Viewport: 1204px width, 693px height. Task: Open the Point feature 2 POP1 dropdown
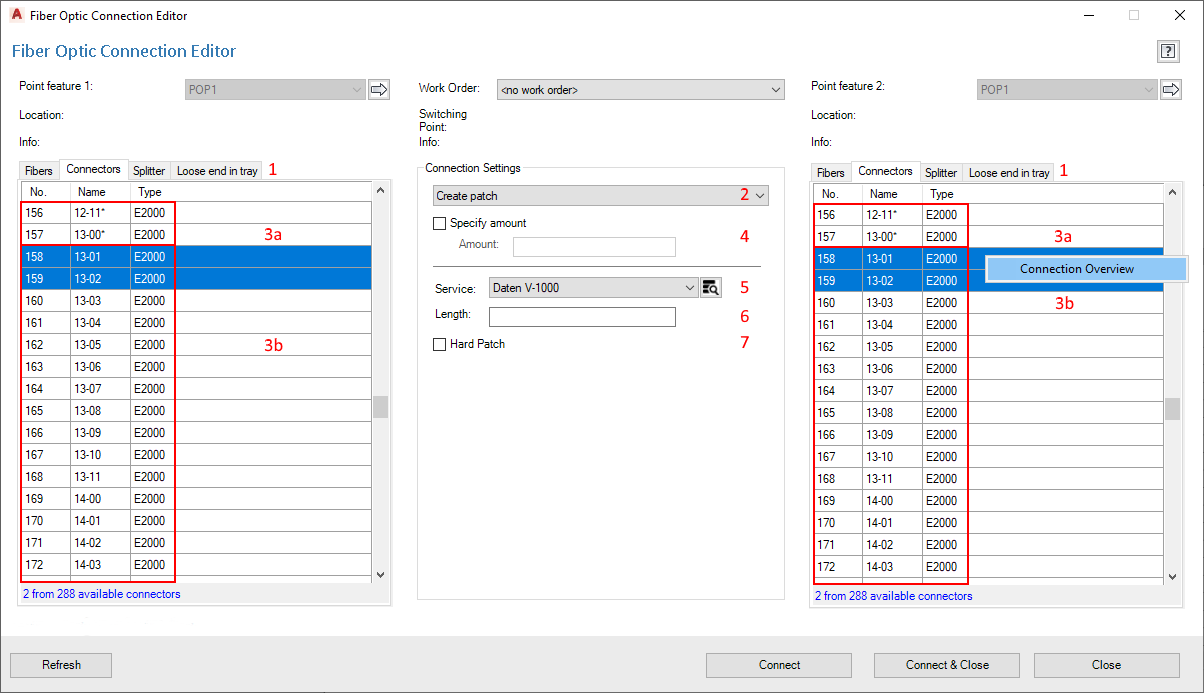[x=1067, y=90]
